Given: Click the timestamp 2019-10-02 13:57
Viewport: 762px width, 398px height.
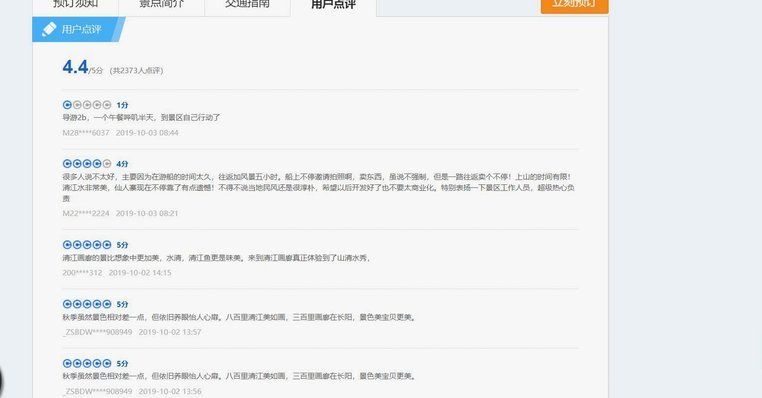Looking at the screenshot, I should (x=170, y=332).
